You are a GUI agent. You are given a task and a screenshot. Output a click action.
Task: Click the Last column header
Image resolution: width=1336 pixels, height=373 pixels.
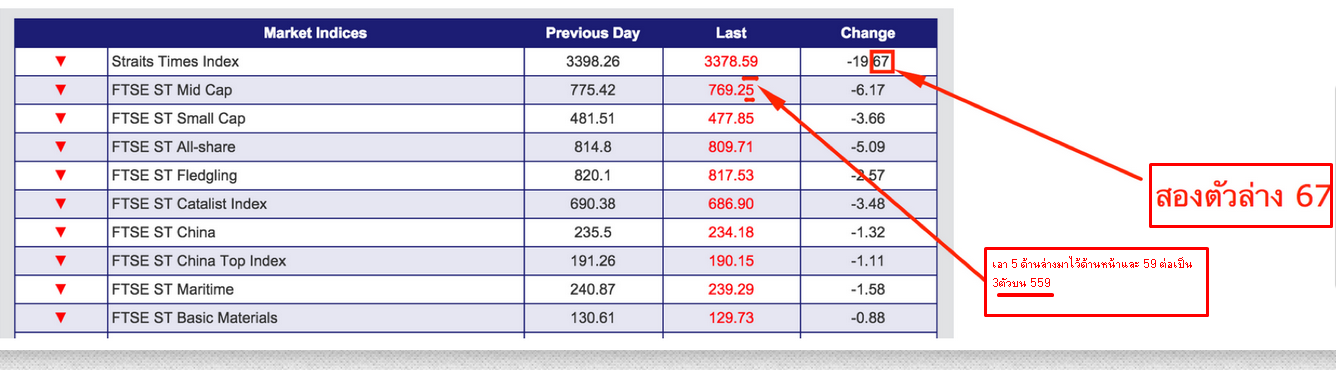point(731,33)
